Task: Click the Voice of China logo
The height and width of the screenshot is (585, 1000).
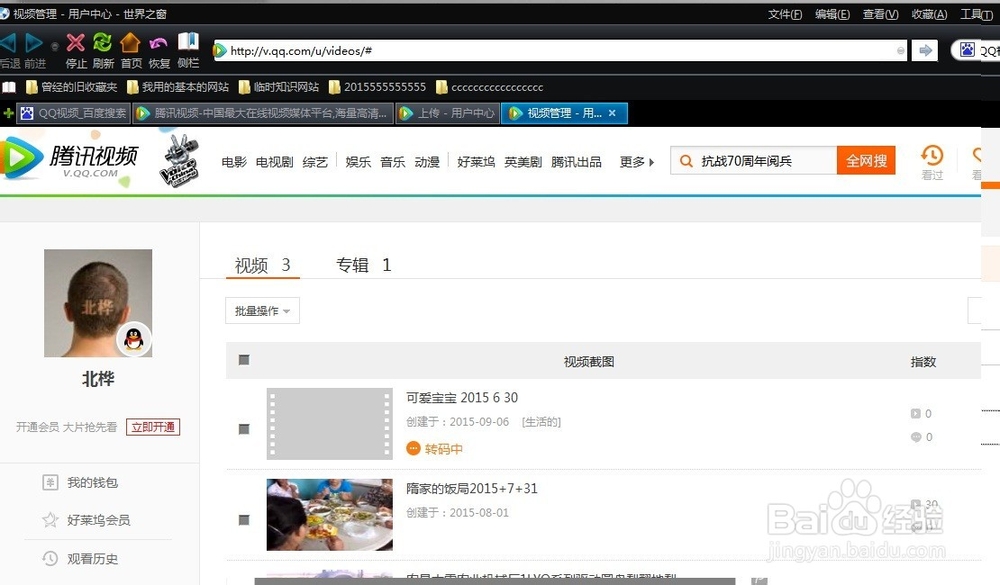Action: [180, 161]
